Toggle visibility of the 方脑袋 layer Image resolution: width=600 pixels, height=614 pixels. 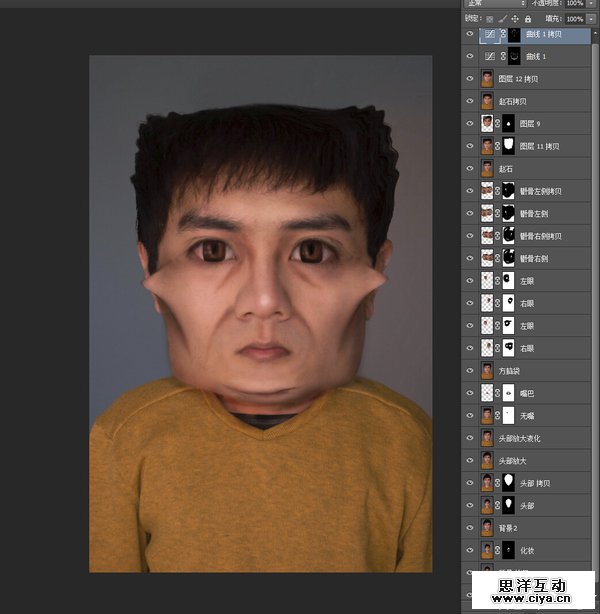(470, 370)
